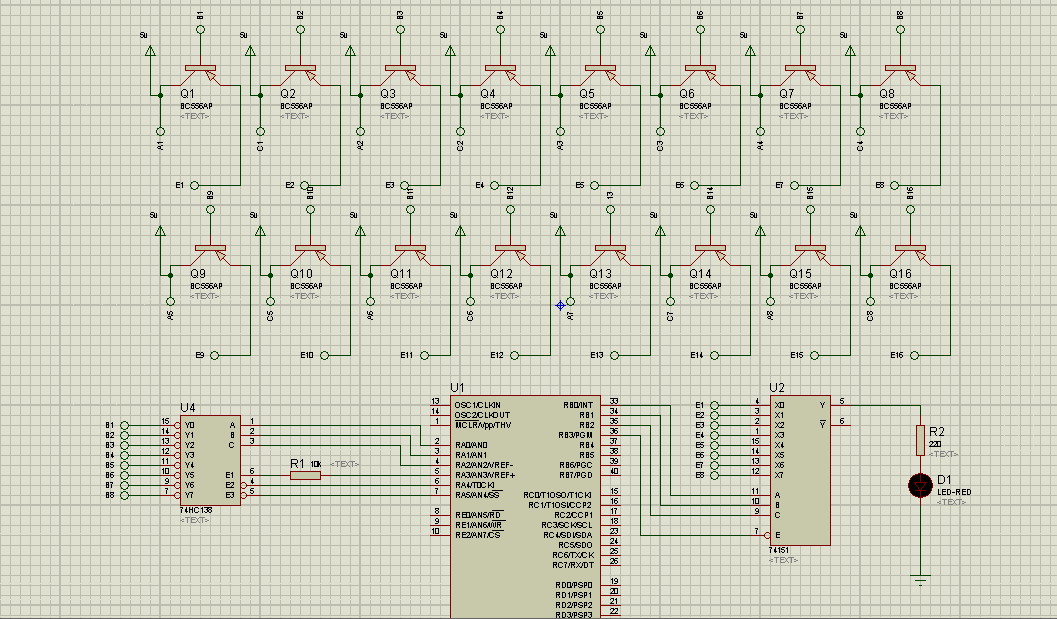The width and height of the screenshot is (1057, 619).
Task: Select transistor Q8 symbol
Action: coord(900,75)
